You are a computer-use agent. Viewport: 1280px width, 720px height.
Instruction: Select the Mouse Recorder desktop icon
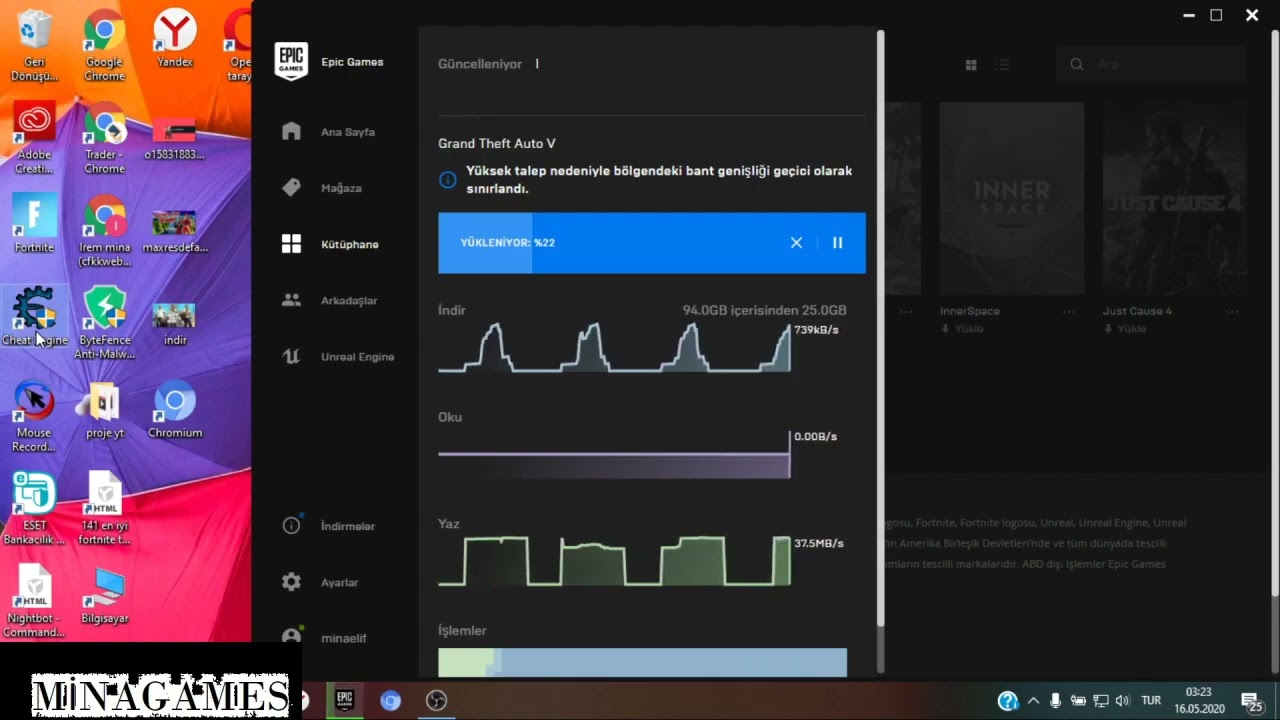pyautogui.click(x=35, y=416)
